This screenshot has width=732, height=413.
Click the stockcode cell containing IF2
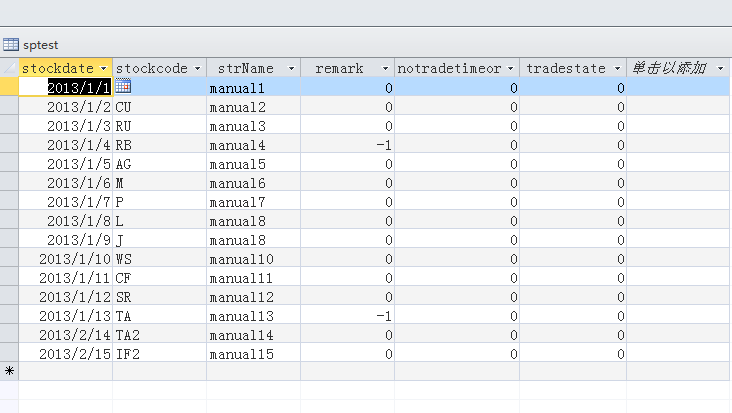[158, 354]
